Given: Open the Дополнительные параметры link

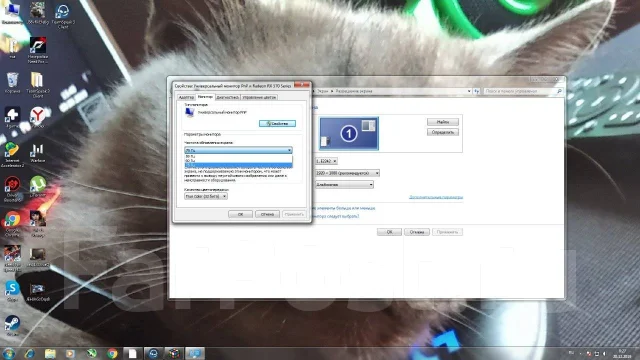Looking at the screenshot, I should [x=436, y=197].
